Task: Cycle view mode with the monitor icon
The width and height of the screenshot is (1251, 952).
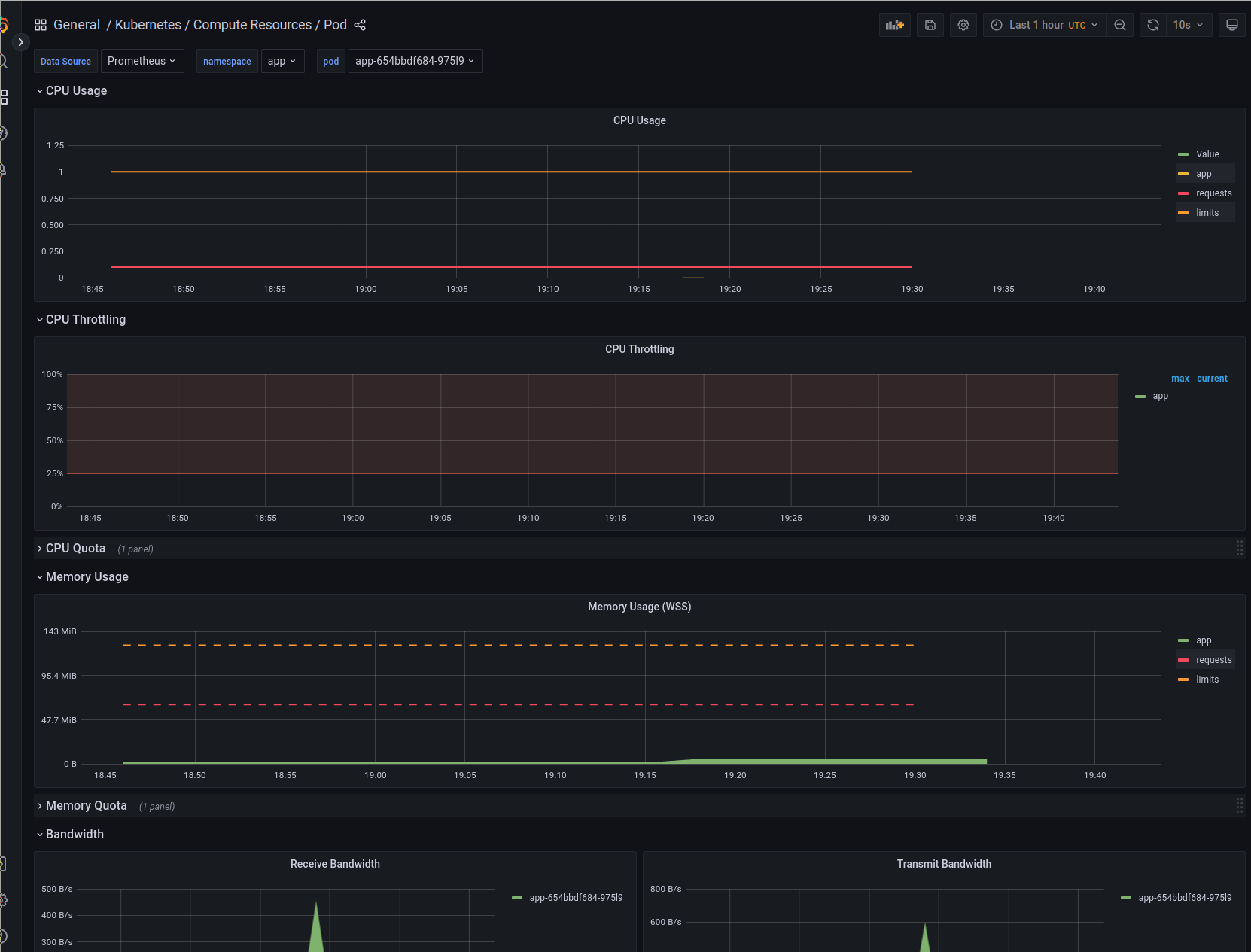Action: [x=1232, y=25]
